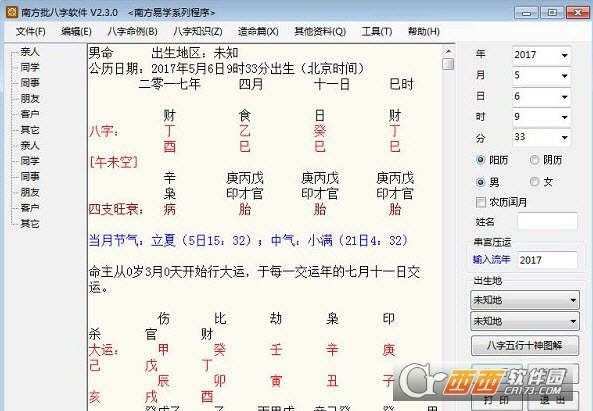Open the 其他资料(Q) menu
The image size is (593, 411).
point(320,31)
